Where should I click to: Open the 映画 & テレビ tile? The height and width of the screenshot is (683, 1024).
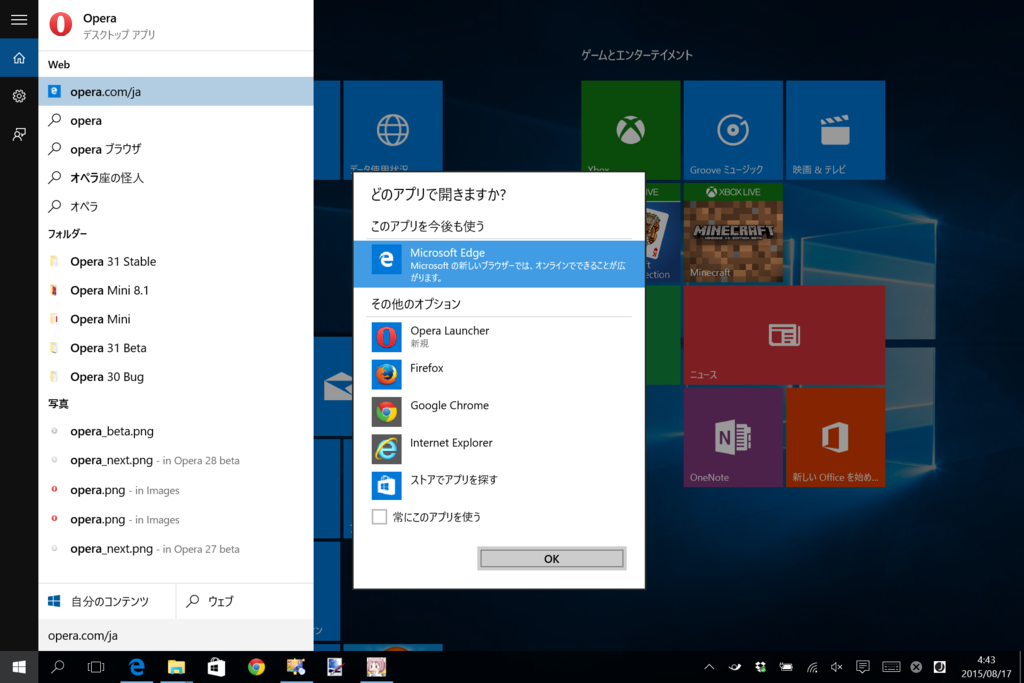[x=836, y=130]
